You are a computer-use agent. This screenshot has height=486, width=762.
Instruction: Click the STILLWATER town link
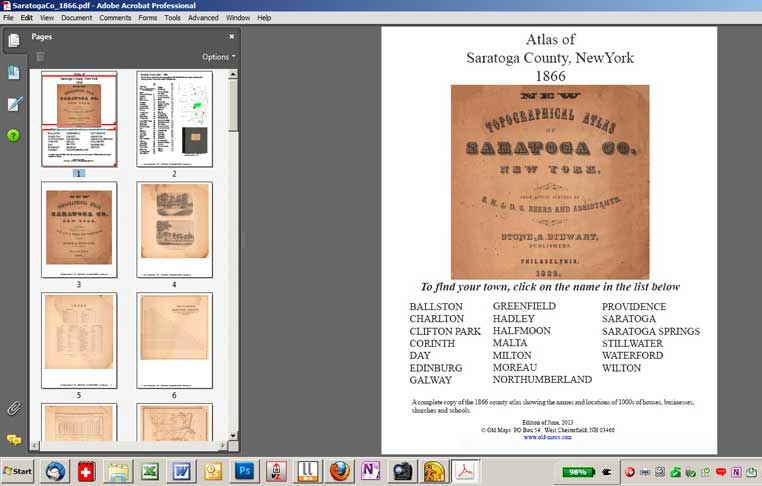point(632,344)
